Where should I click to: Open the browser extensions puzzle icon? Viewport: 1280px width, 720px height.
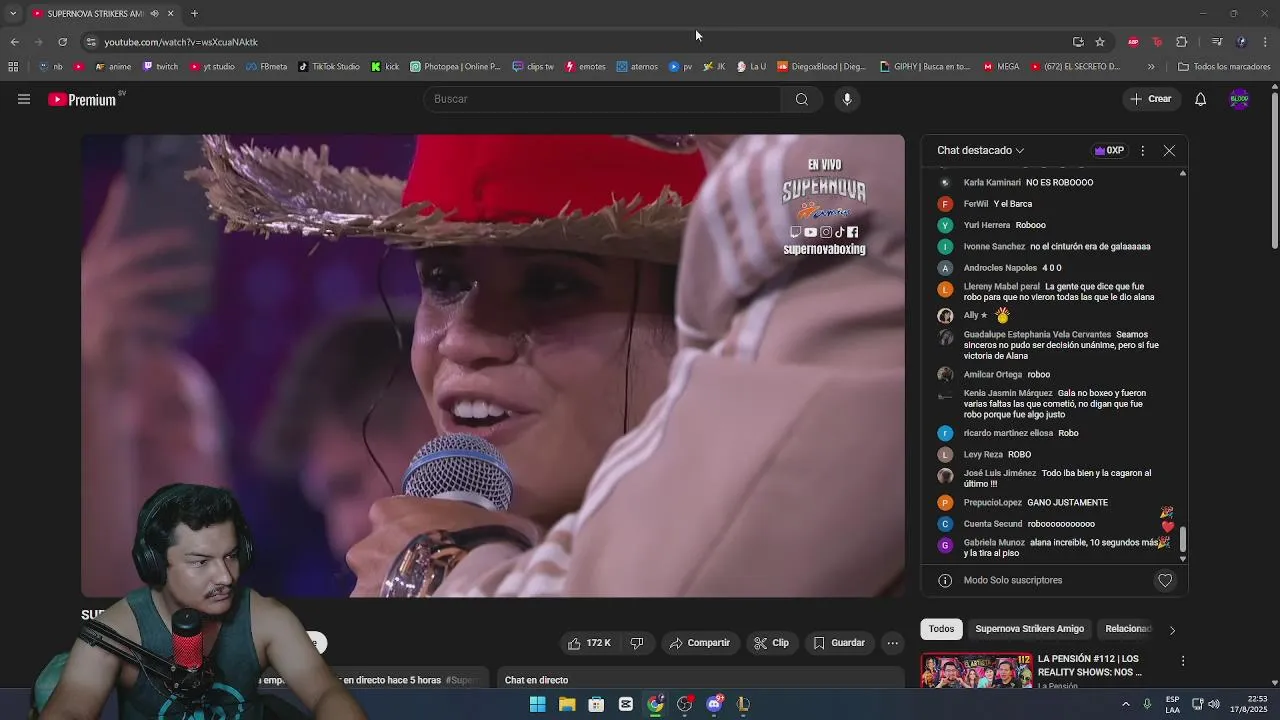tap(1181, 42)
